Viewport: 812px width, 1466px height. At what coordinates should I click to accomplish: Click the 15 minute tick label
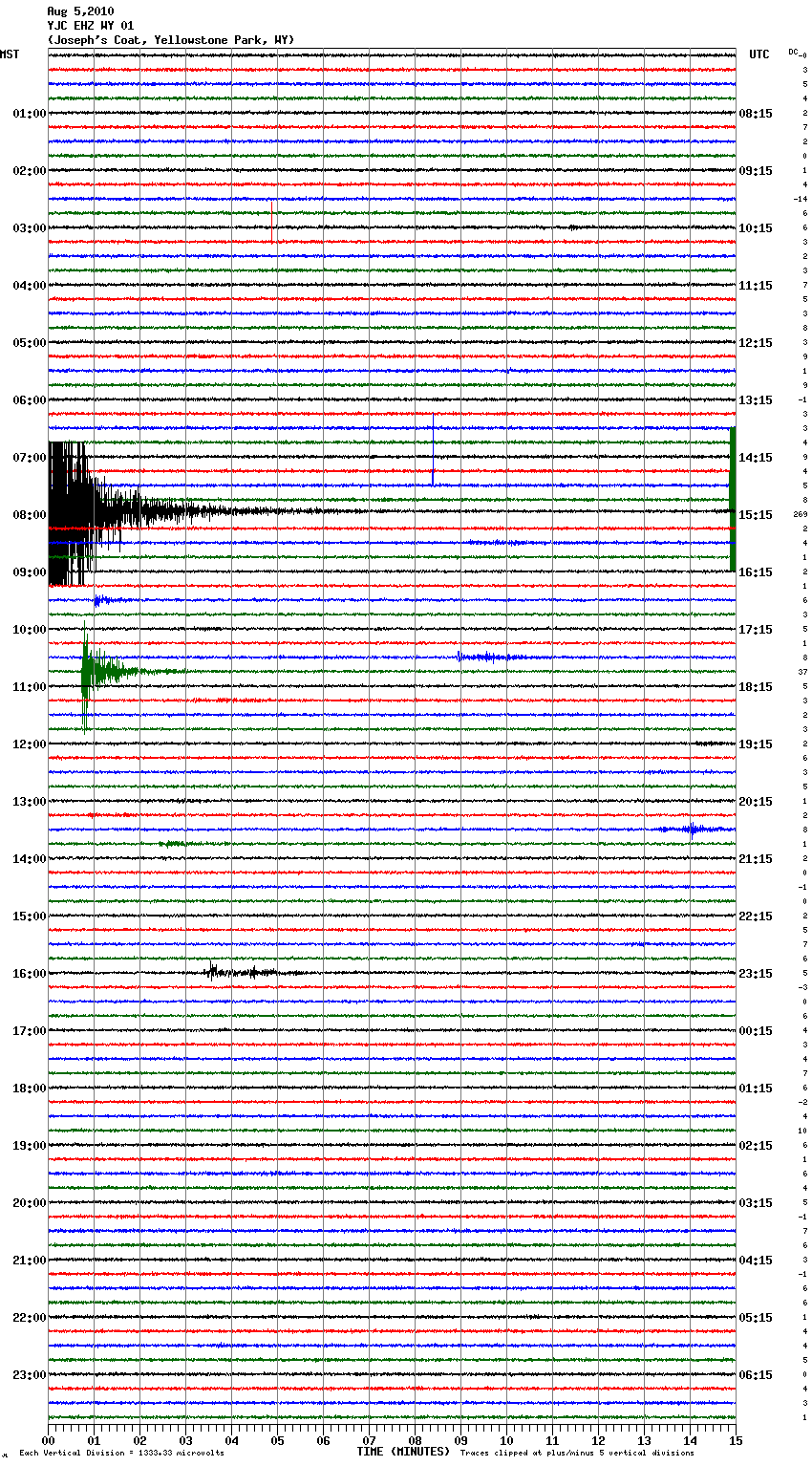(x=736, y=1440)
